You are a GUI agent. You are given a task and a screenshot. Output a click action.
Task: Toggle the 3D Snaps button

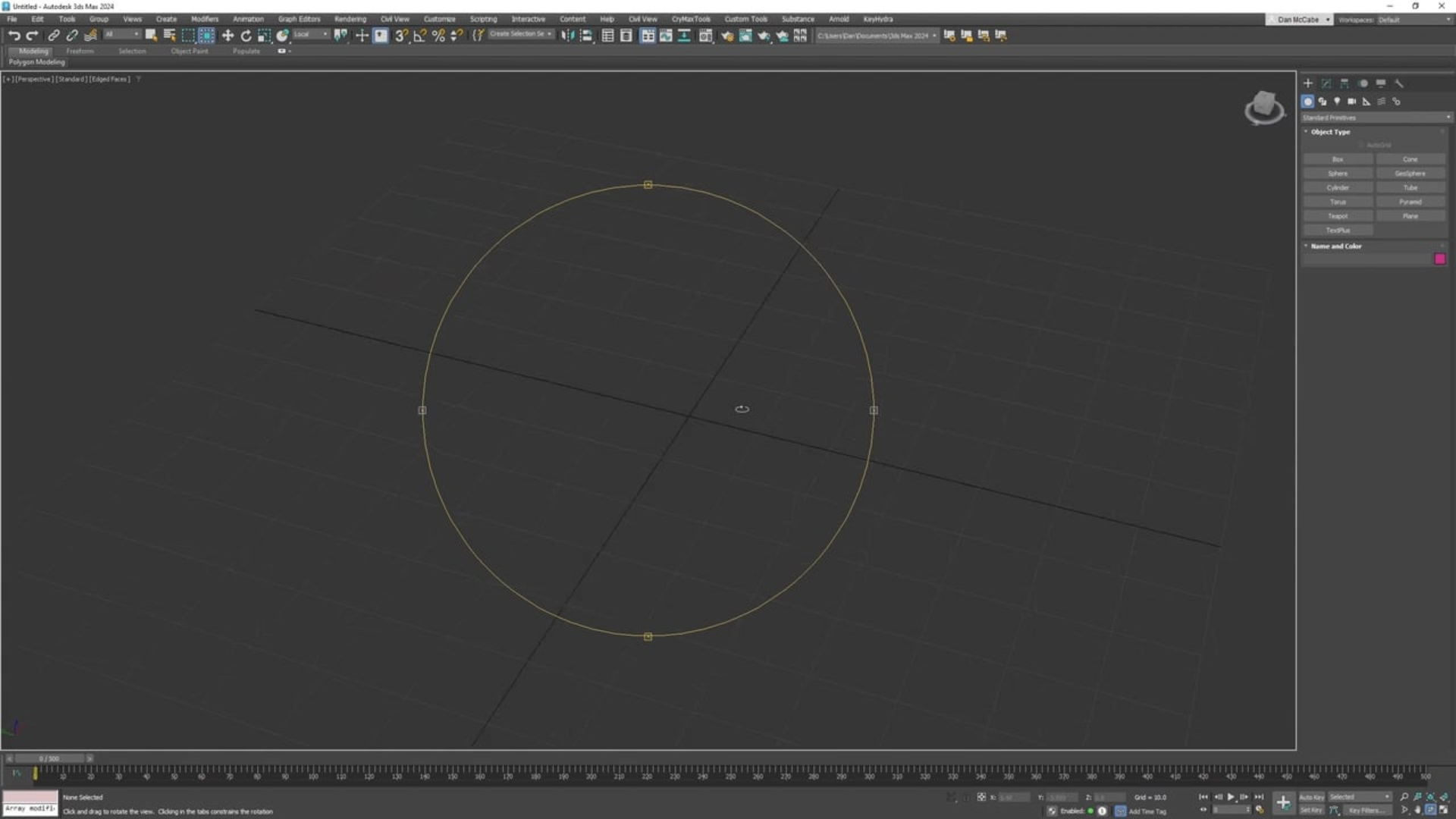(x=401, y=36)
